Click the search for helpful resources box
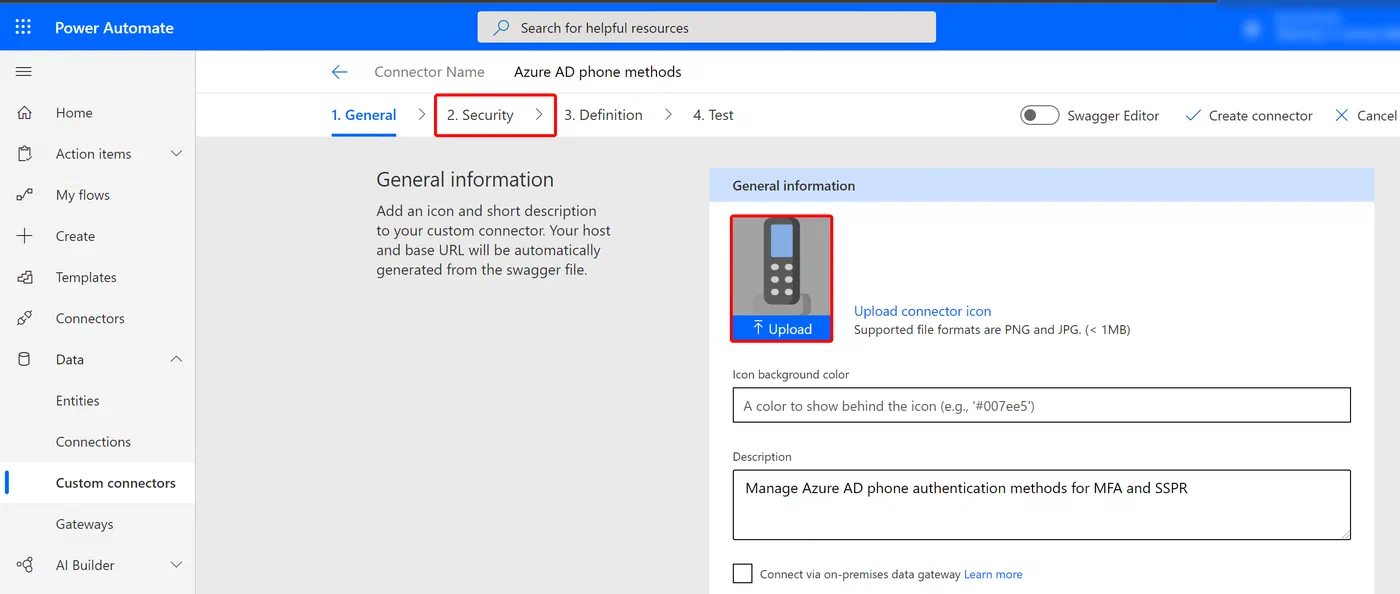The width and height of the screenshot is (1400, 594). click(707, 28)
